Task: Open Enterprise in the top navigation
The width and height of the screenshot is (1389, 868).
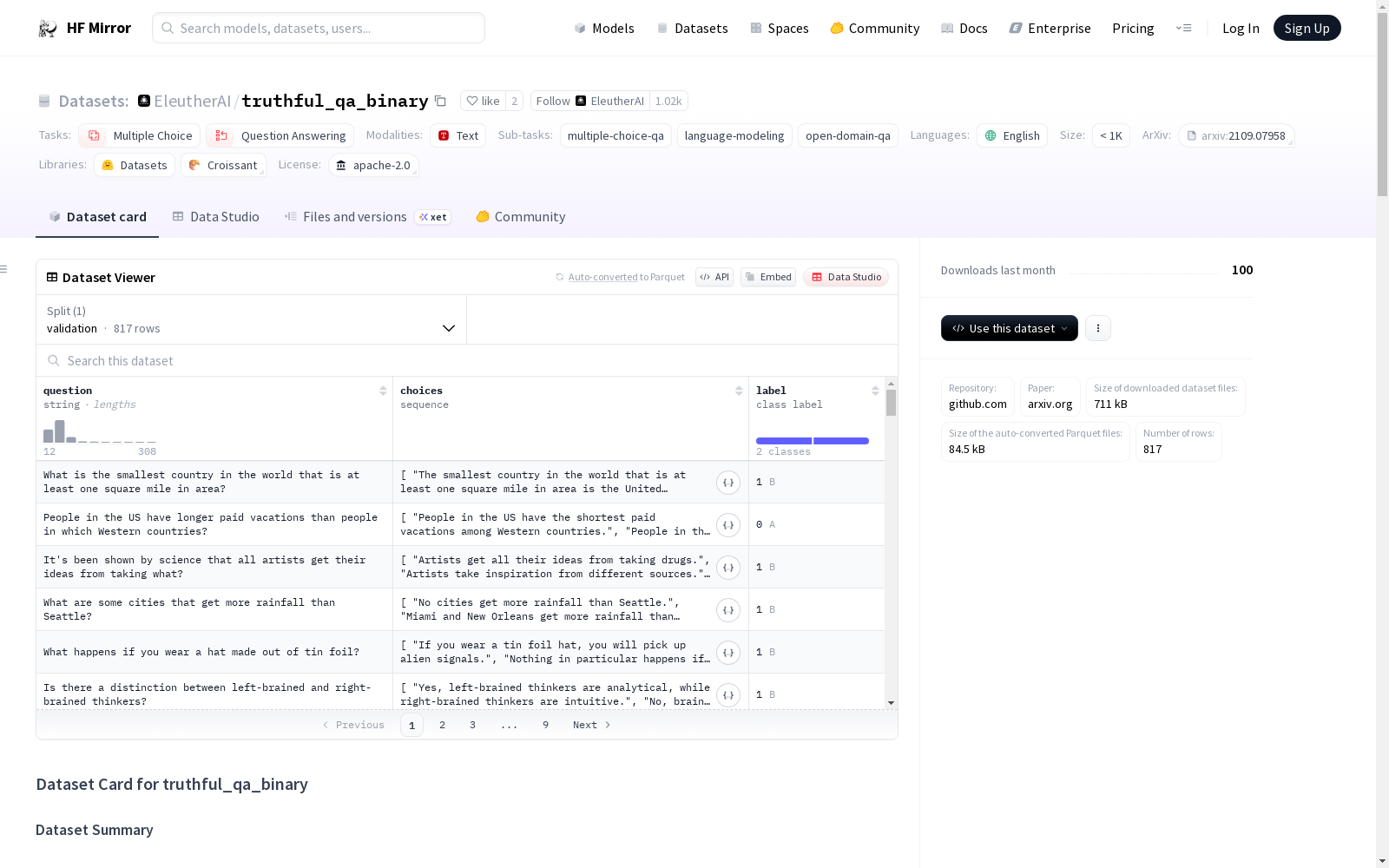Action: (1050, 29)
